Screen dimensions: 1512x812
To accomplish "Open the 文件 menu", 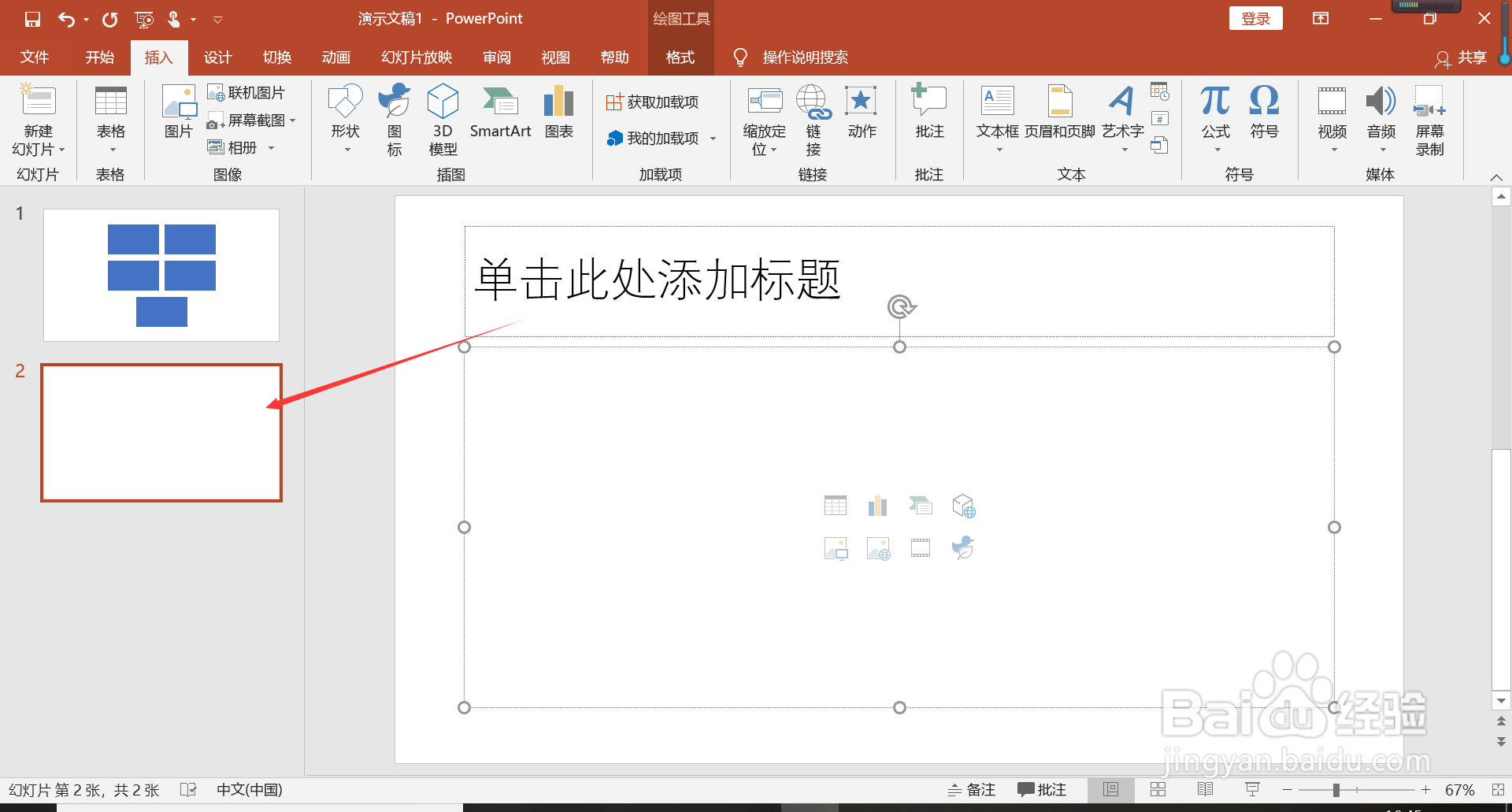I will pos(34,57).
